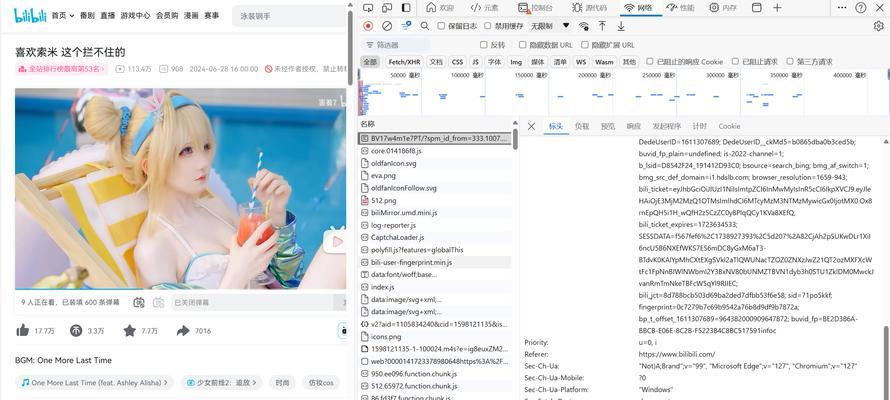
Task: Toggle DevTools dock sidebar icon
Action: click(x=406, y=8)
